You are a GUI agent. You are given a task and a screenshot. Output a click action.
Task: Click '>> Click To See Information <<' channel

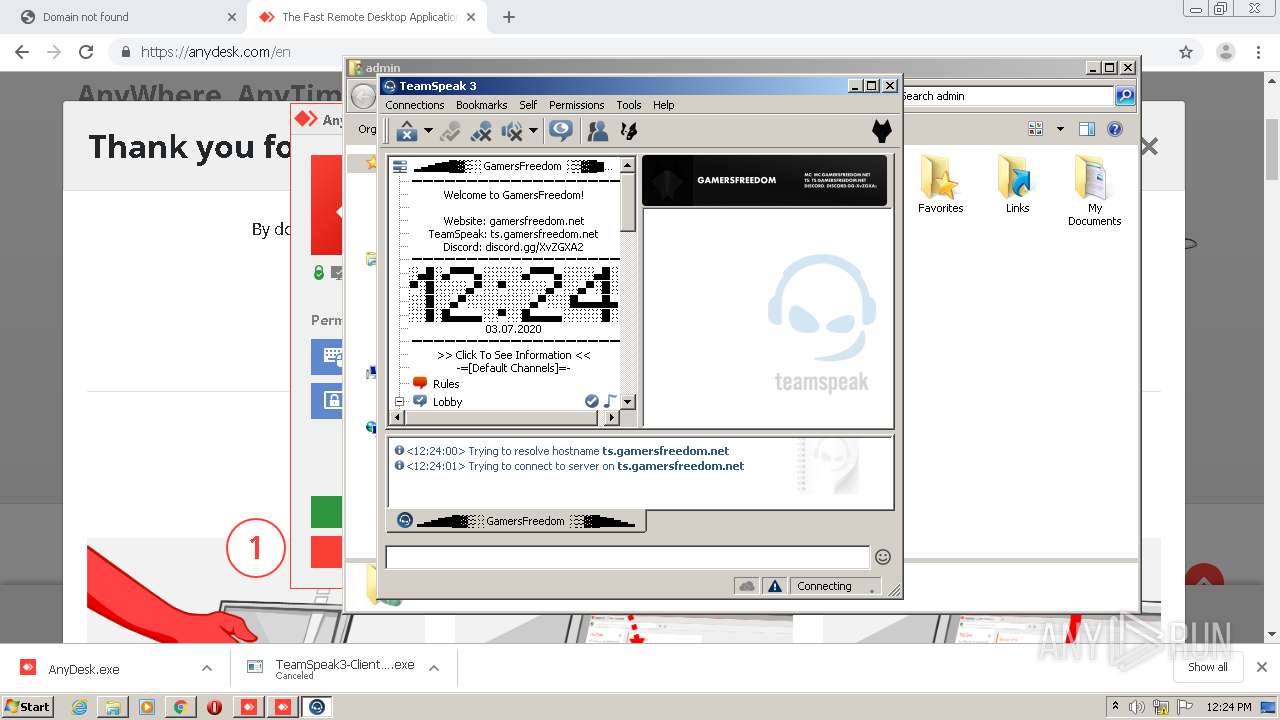[513, 355]
